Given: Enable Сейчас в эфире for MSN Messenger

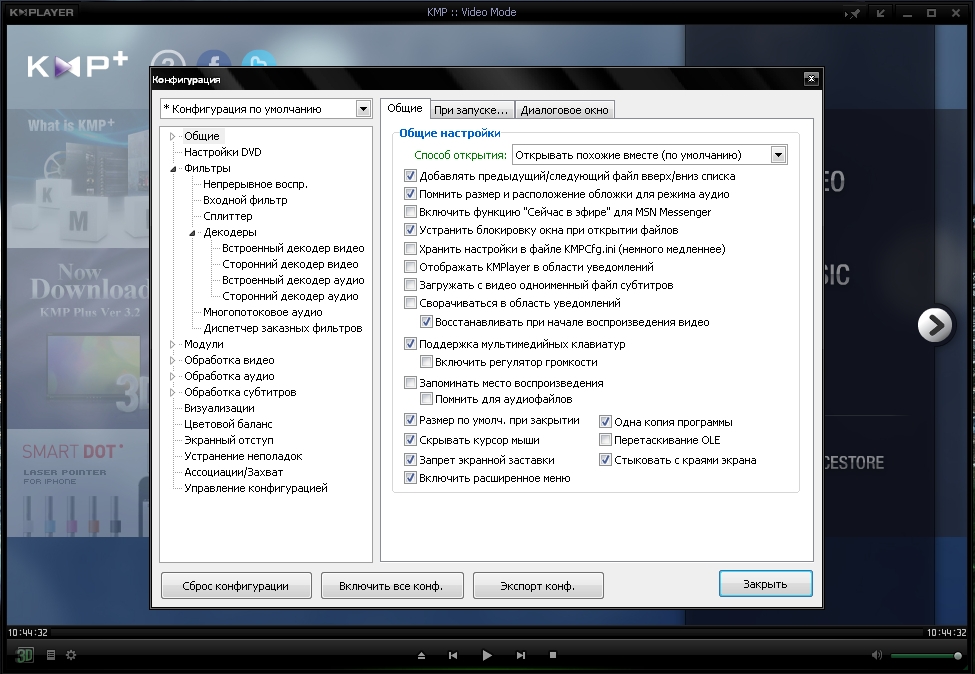Looking at the screenshot, I should (x=410, y=212).
